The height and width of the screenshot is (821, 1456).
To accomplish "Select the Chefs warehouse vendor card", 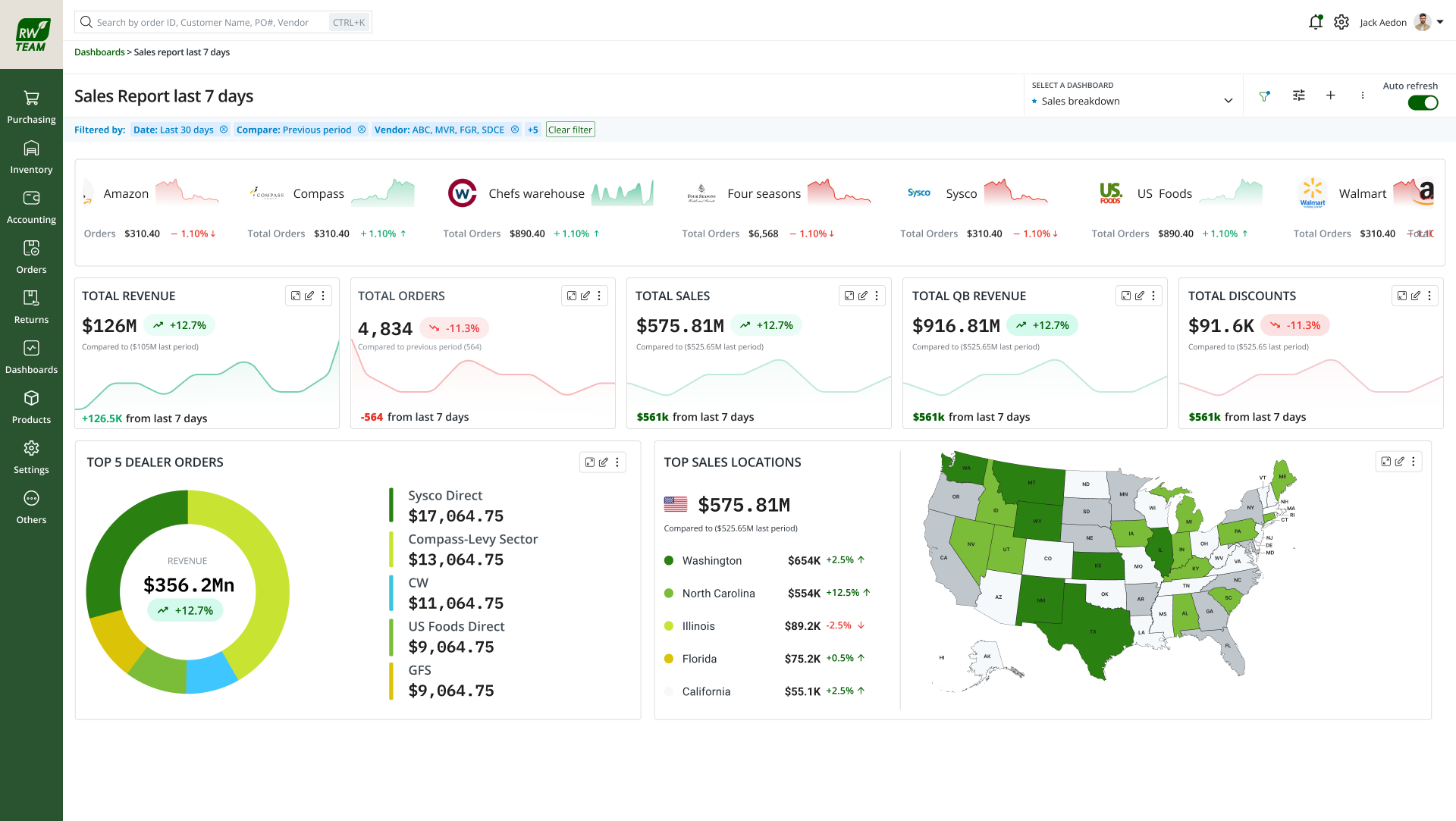I will [x=550, y=210].
